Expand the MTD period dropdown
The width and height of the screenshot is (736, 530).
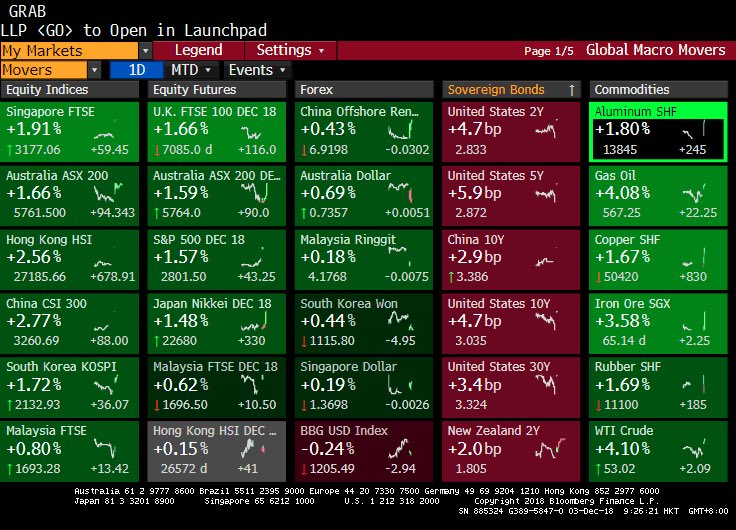click(191, 70)
